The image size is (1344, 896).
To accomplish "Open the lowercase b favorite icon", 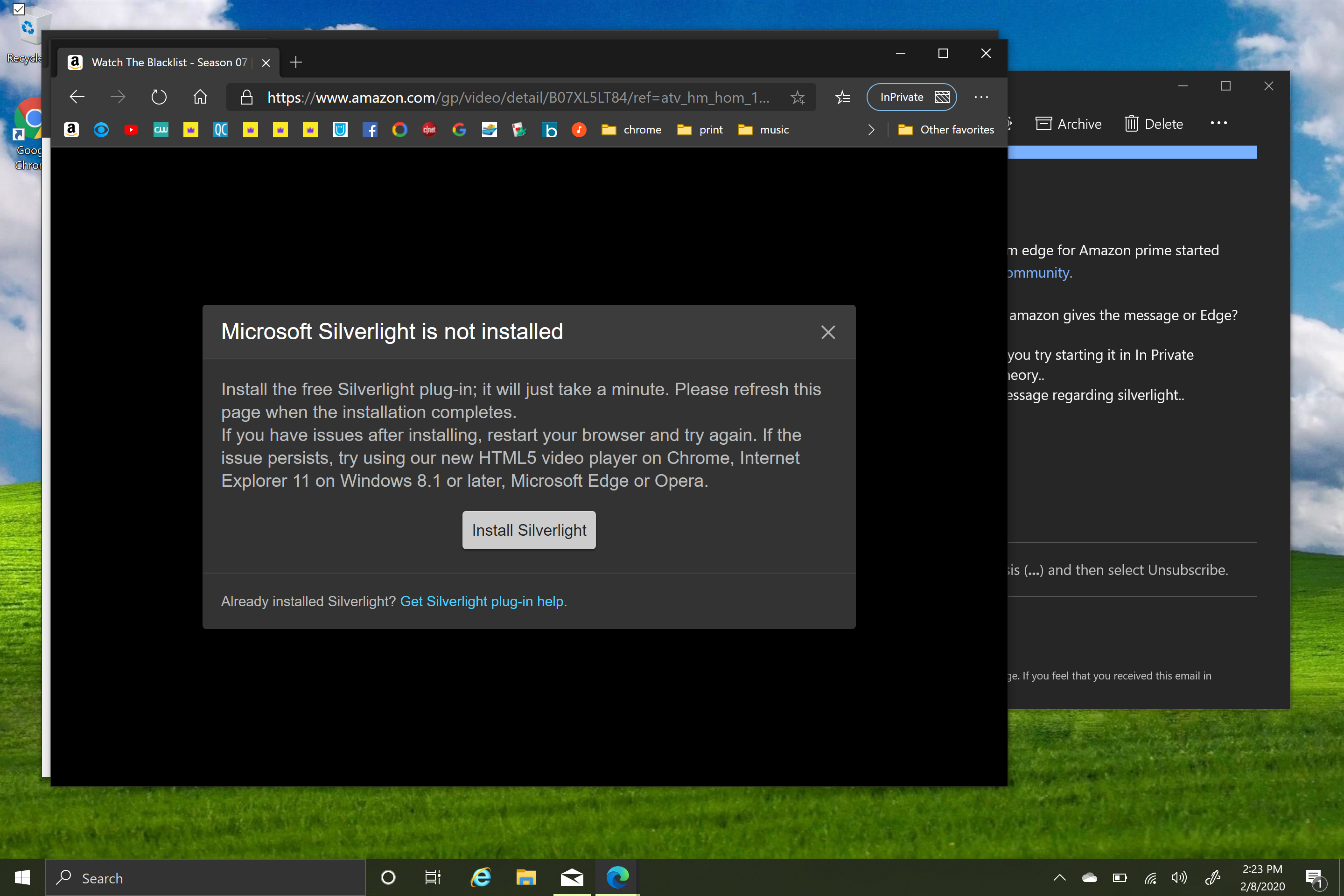I will tap(549, 130).
